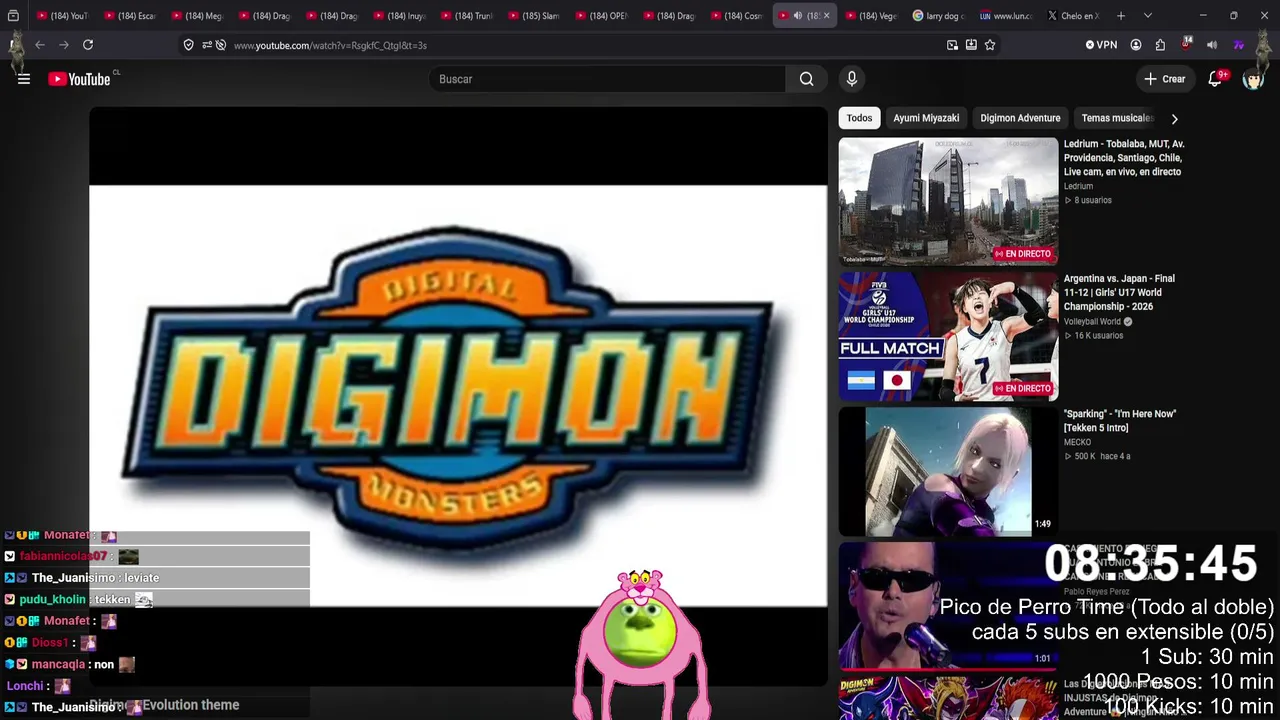
Task: Show more filter chips with right arrow
Action: (x=1174, y=119)
